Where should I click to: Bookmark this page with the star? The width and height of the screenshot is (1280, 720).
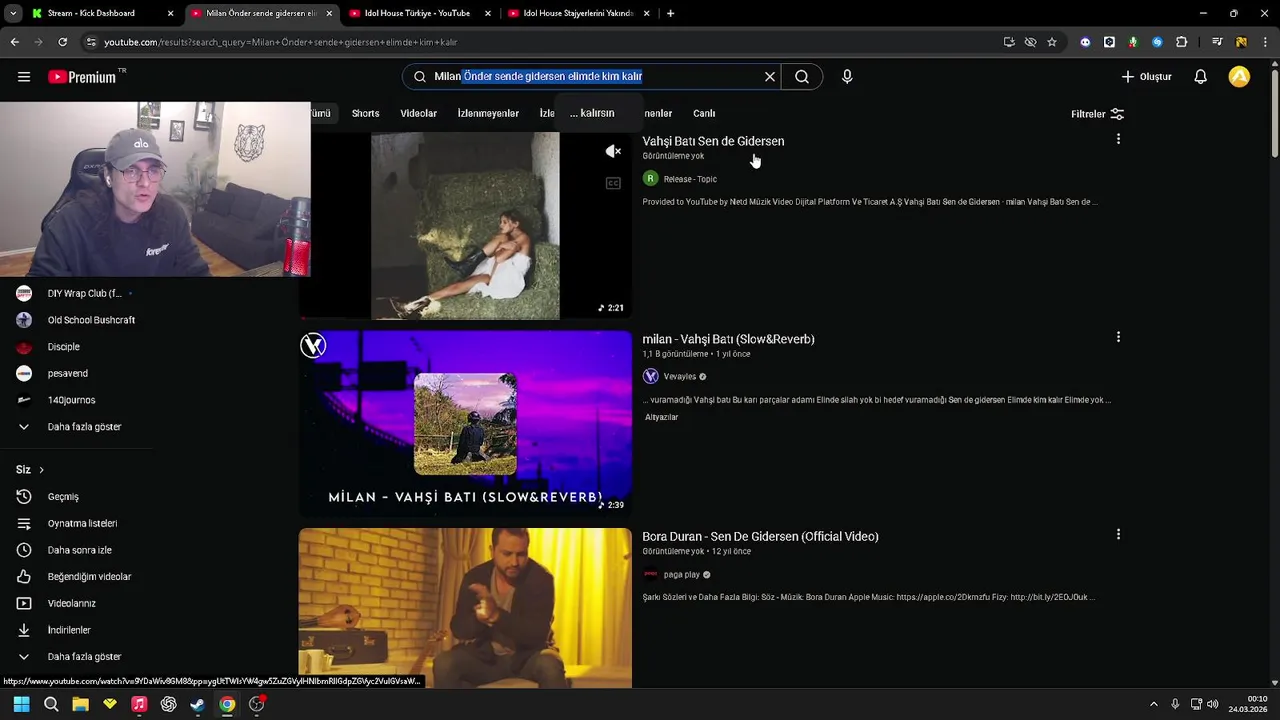[1052, 42]
